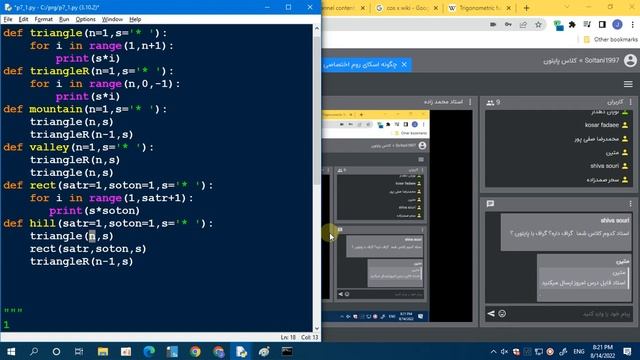Viewport: 640px width, 360px height.
Task: Show hidden system tray icons
Action: pyautogui.click(x=493, y=351)
